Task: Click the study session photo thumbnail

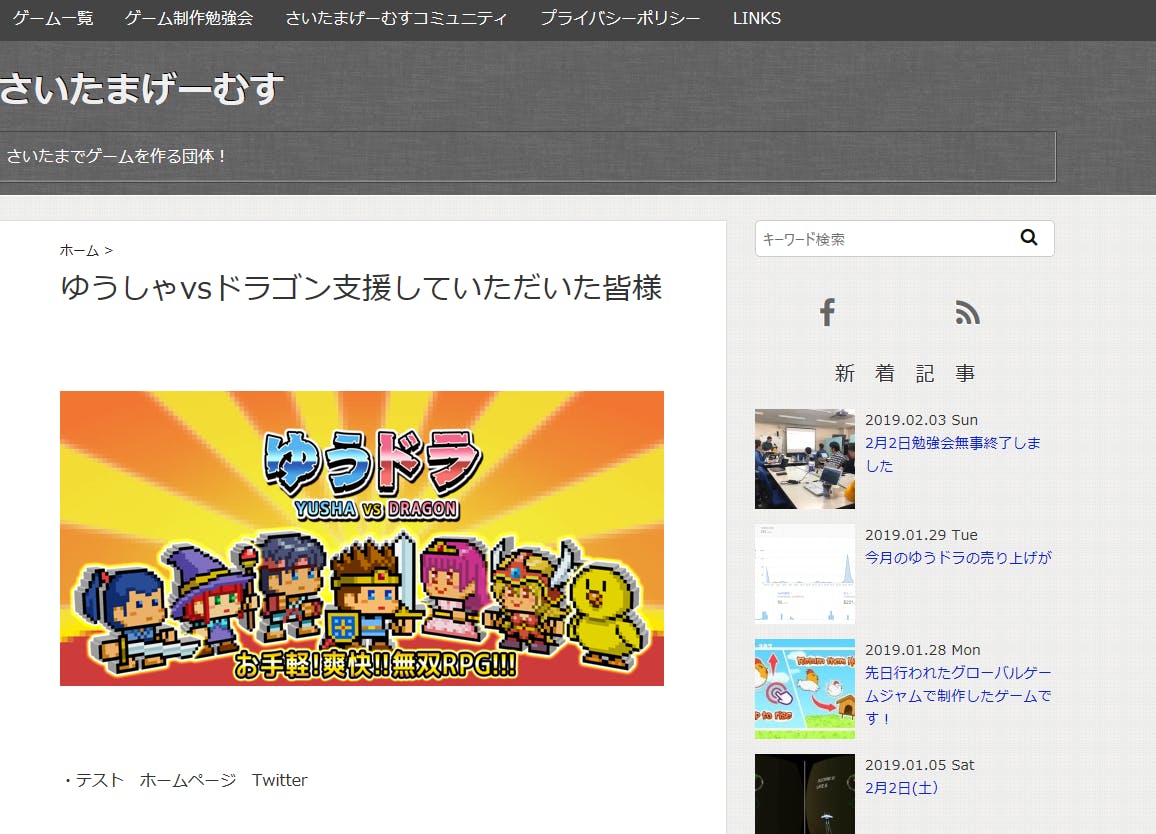Action: coord(804,459)
